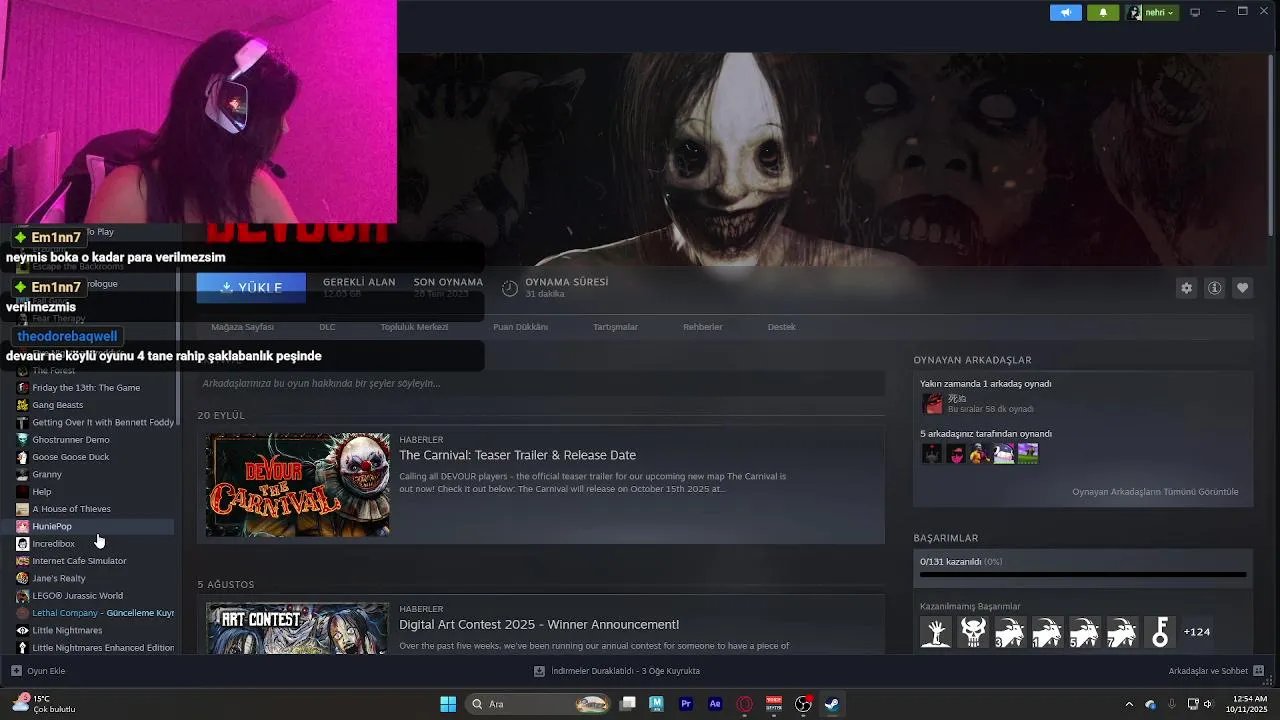The height and width of the screenshot is (720, 1280).
Task: Open After Effects from taskbar
Action: (x=715, y=704)
